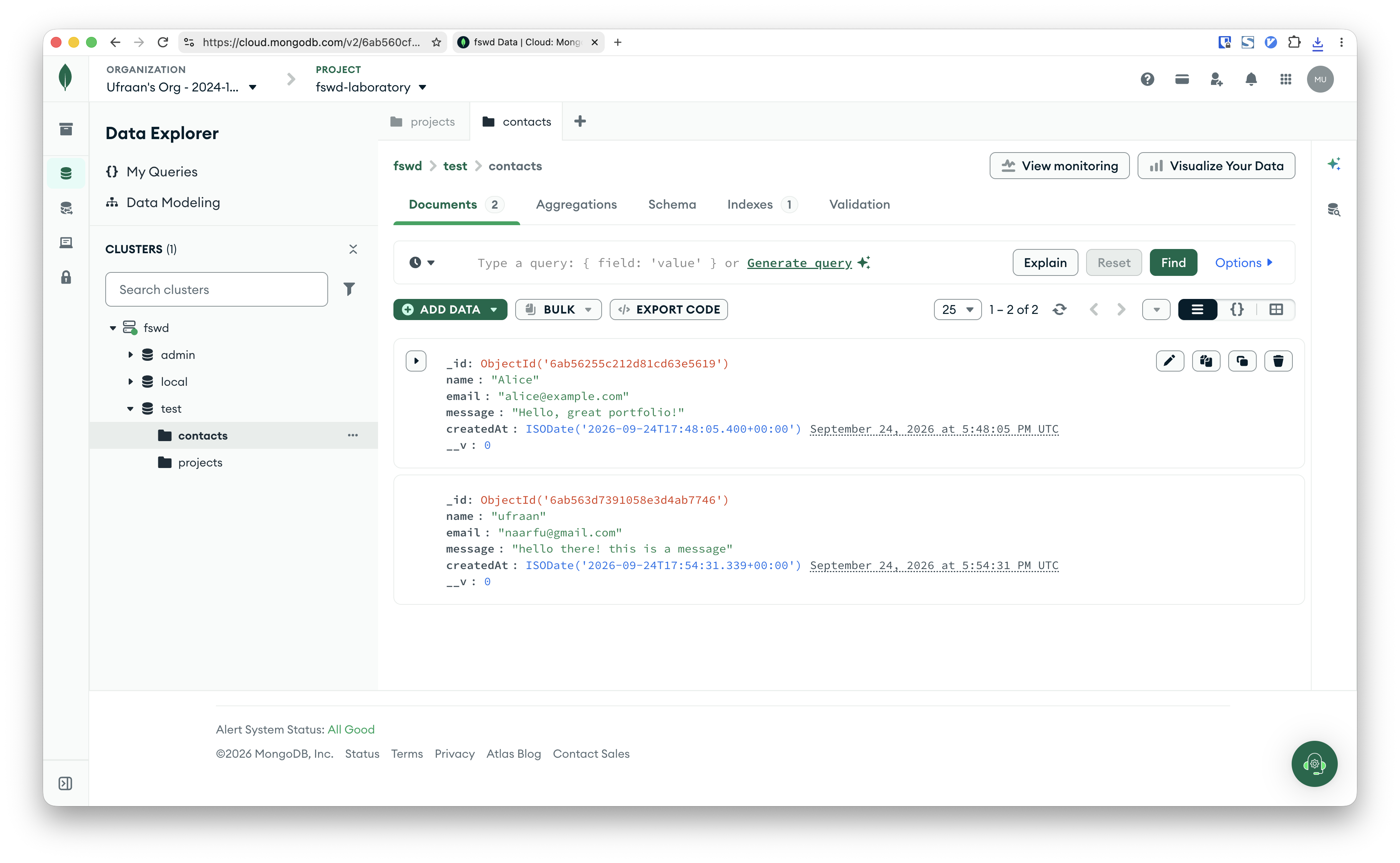Refresh the documents list
Viewport: 1400px width, 863px height.
tap(1060, 309)
